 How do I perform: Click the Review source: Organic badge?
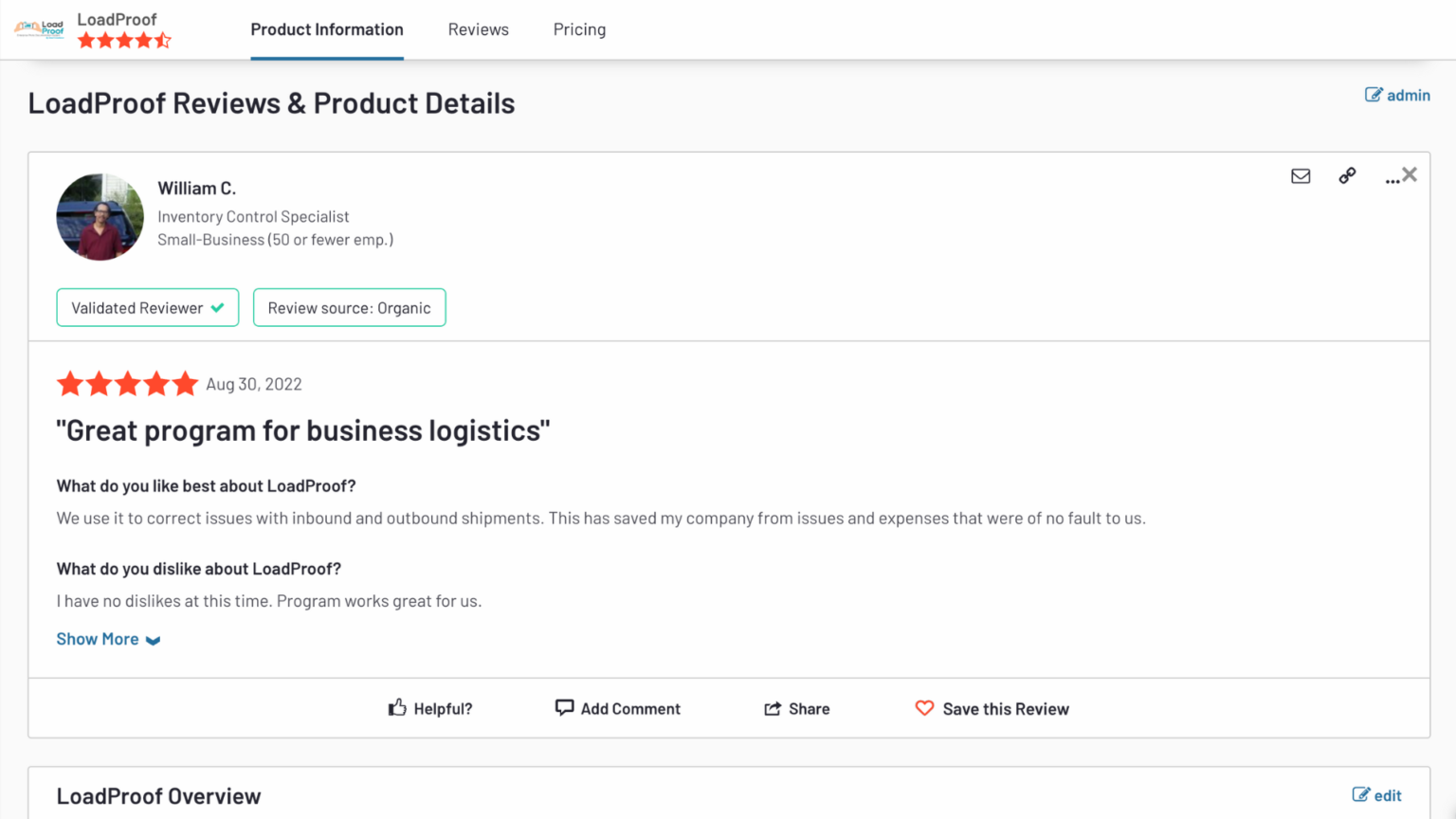click(x=350, y=307)
